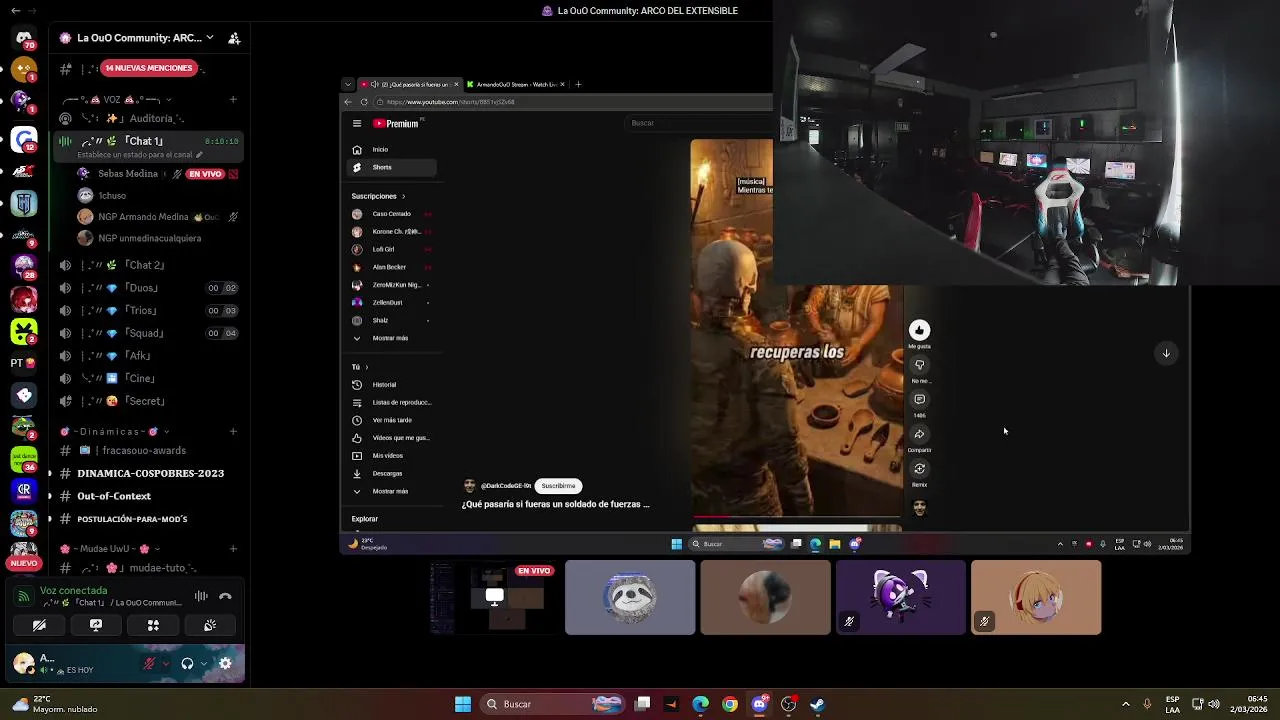The height and width of the screenshot is (720, 1280).
Task: Join the Duos voice channel
Action: (x=148, y=288)
